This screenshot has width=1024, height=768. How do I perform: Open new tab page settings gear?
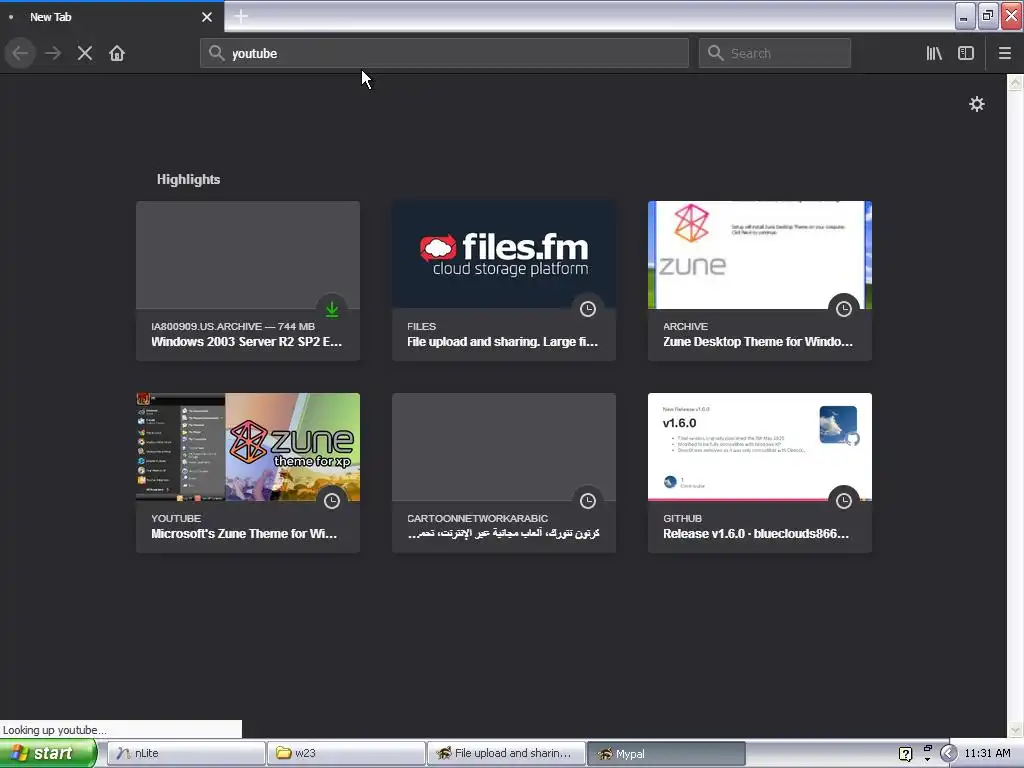pyautogui.click(x=976, y=104)
